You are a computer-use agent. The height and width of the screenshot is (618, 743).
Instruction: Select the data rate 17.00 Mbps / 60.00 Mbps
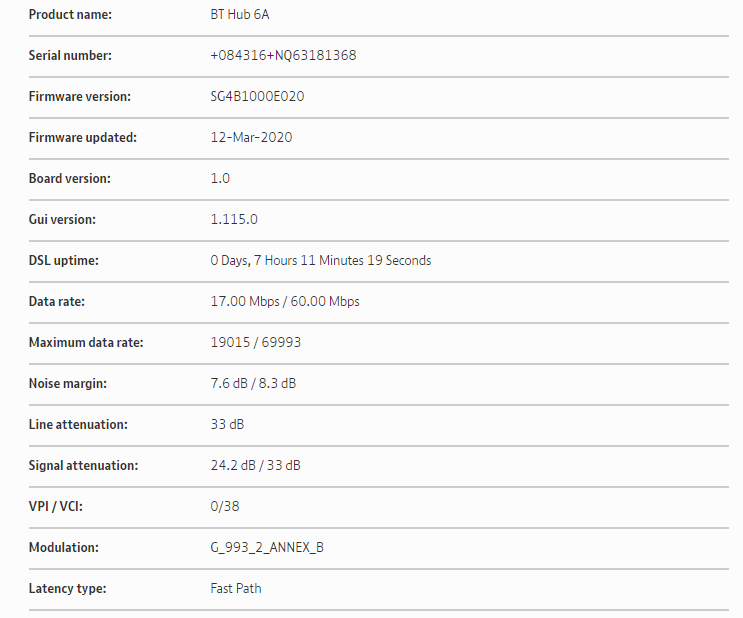[285, 302]
